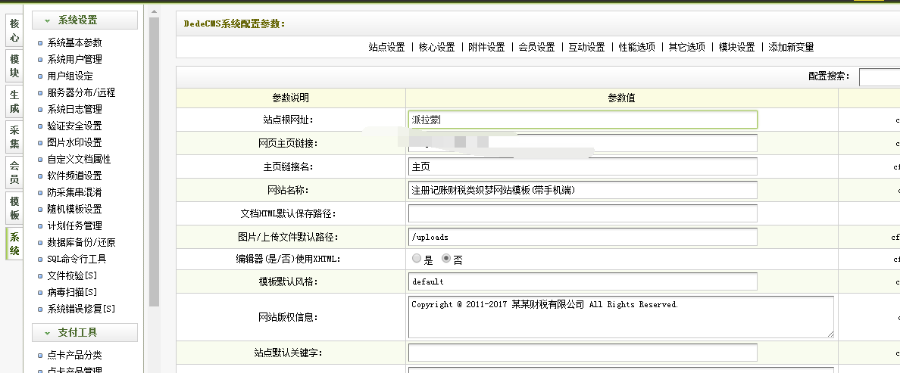Edit the 网页主页链接 input field
Viewport: 900px width, 373px height.
(583, 143)
